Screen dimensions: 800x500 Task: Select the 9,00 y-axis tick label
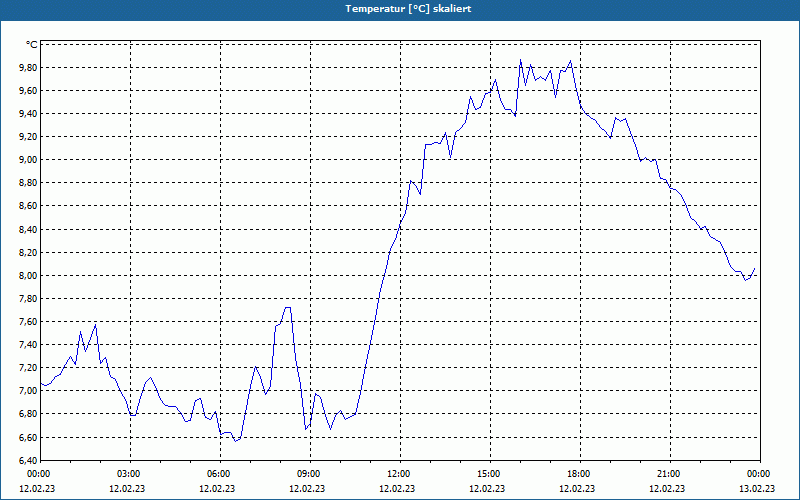pos(29,160)
